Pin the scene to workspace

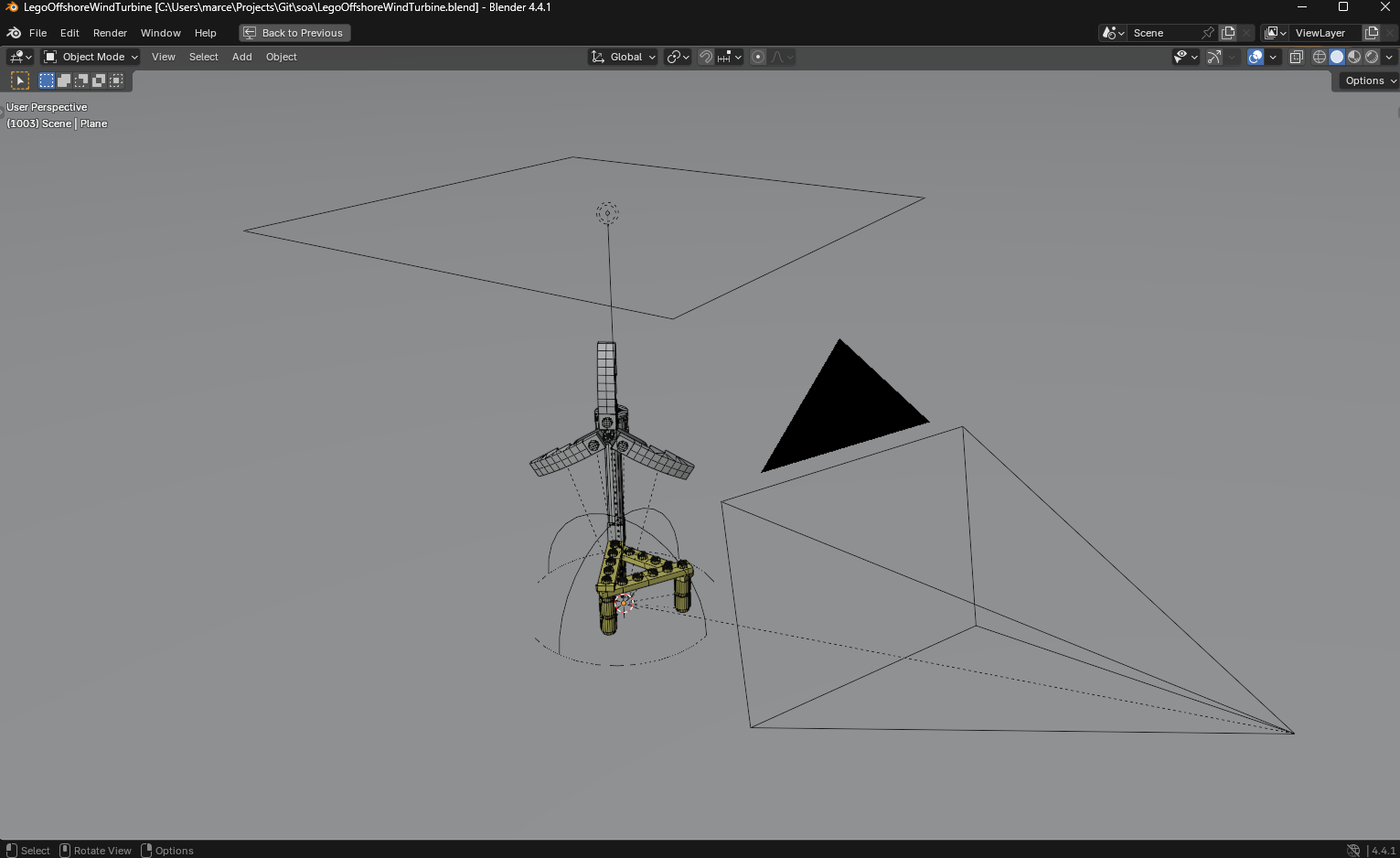(1208, 33)
